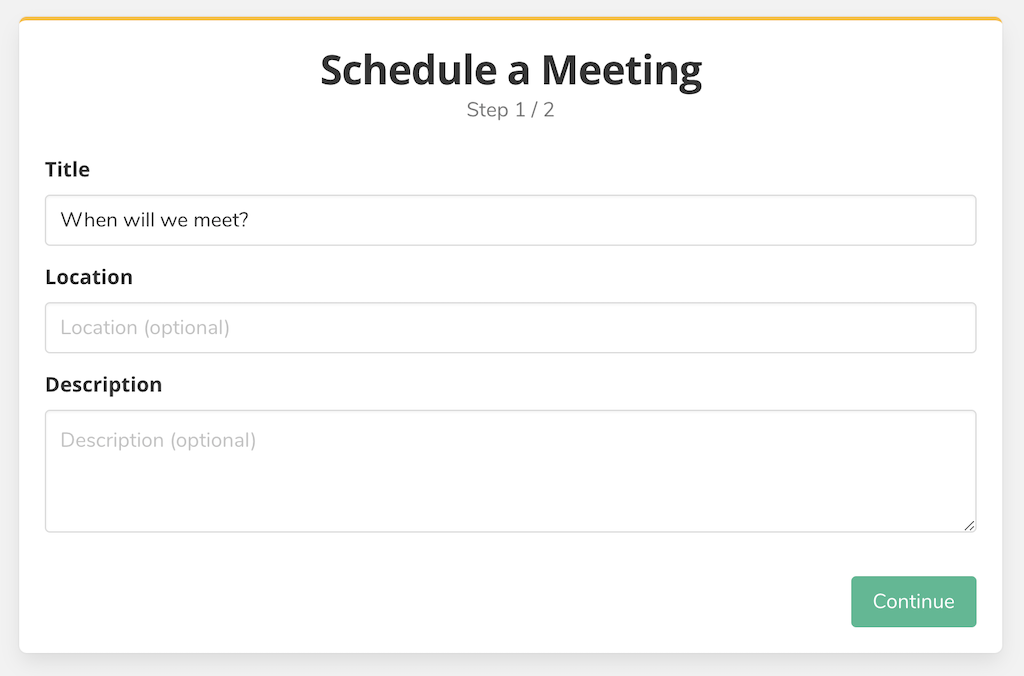Click the "Continue" label text
Viewport: 1024px width, 676px height.
[x=913, y=602]
